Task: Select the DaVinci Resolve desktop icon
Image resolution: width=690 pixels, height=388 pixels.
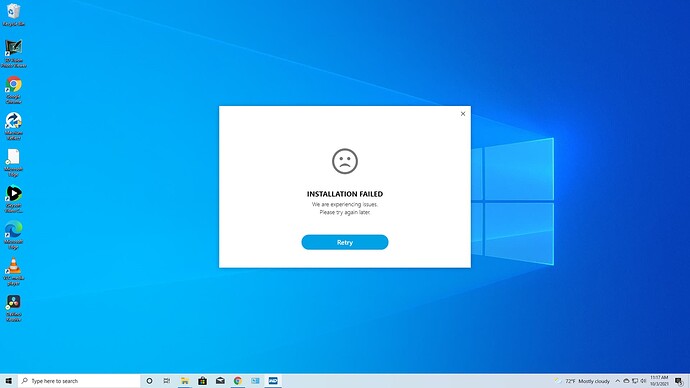Action: tap(13, 308)
